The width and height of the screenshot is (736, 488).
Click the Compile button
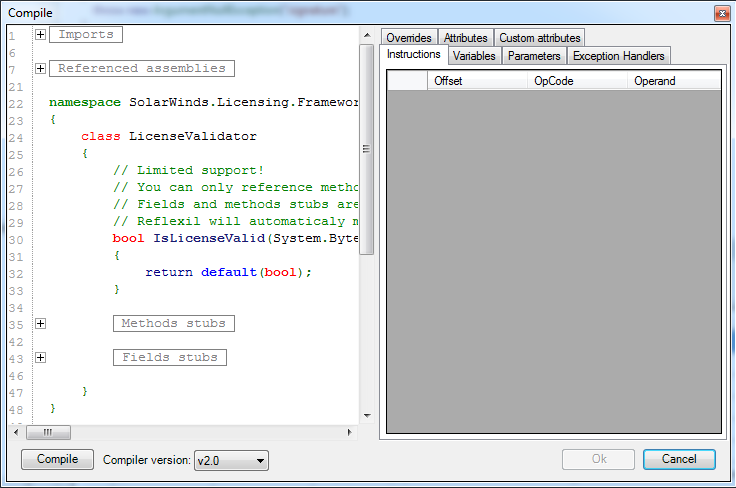click(x=57, y=459)
